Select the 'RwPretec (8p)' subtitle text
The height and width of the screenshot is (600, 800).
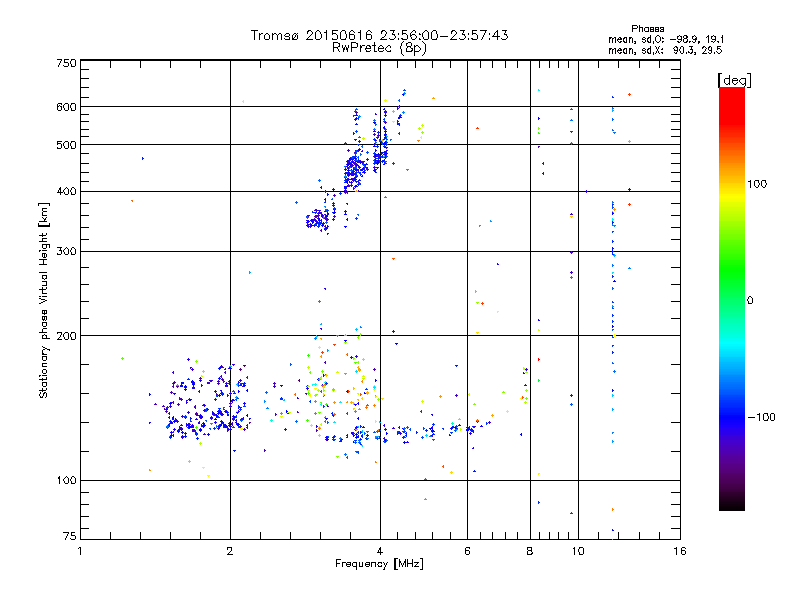click(379, 48)
